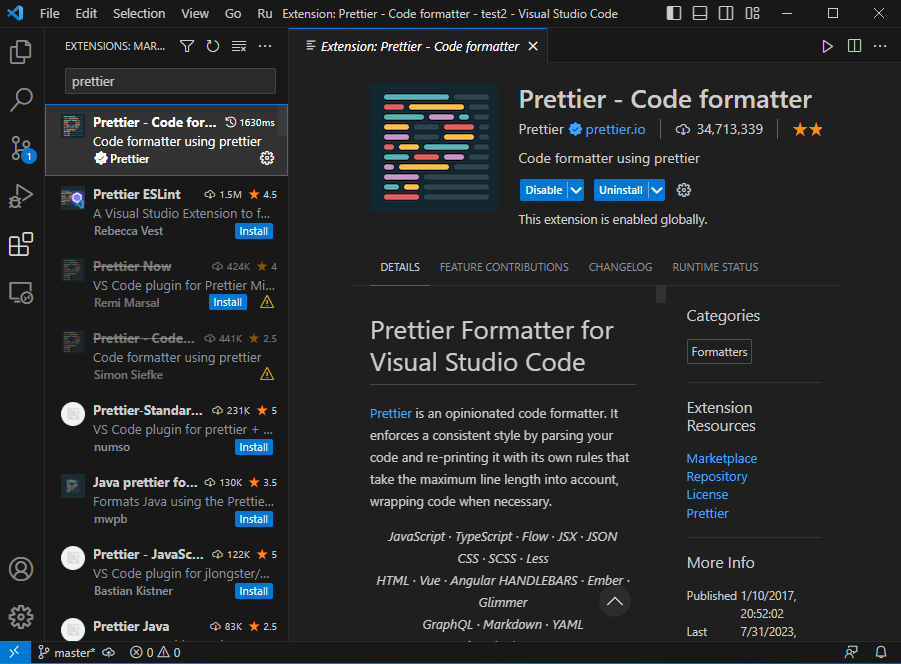Click inside the prettier search field
Viewport: 901px width, 664px height.
point(168,81)
